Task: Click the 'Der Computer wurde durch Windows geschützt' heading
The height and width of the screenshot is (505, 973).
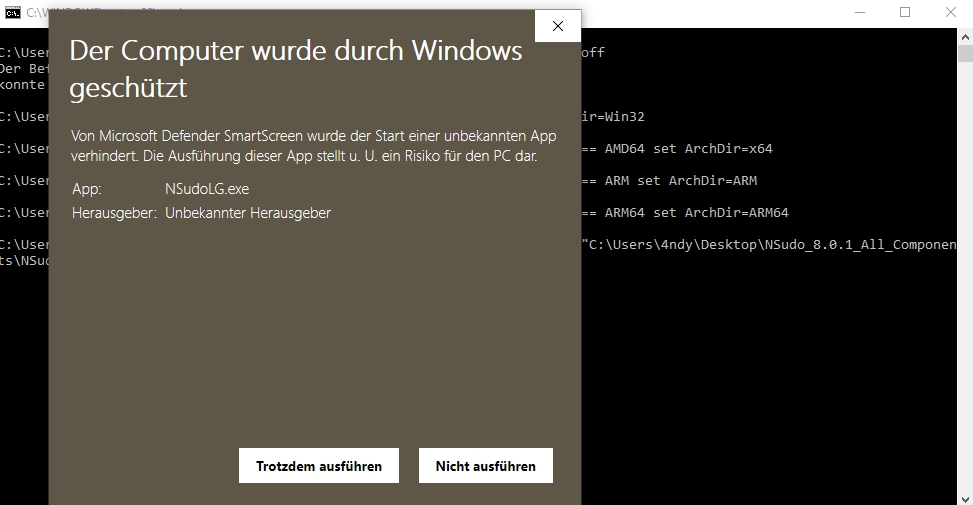Action: point(296,68)
